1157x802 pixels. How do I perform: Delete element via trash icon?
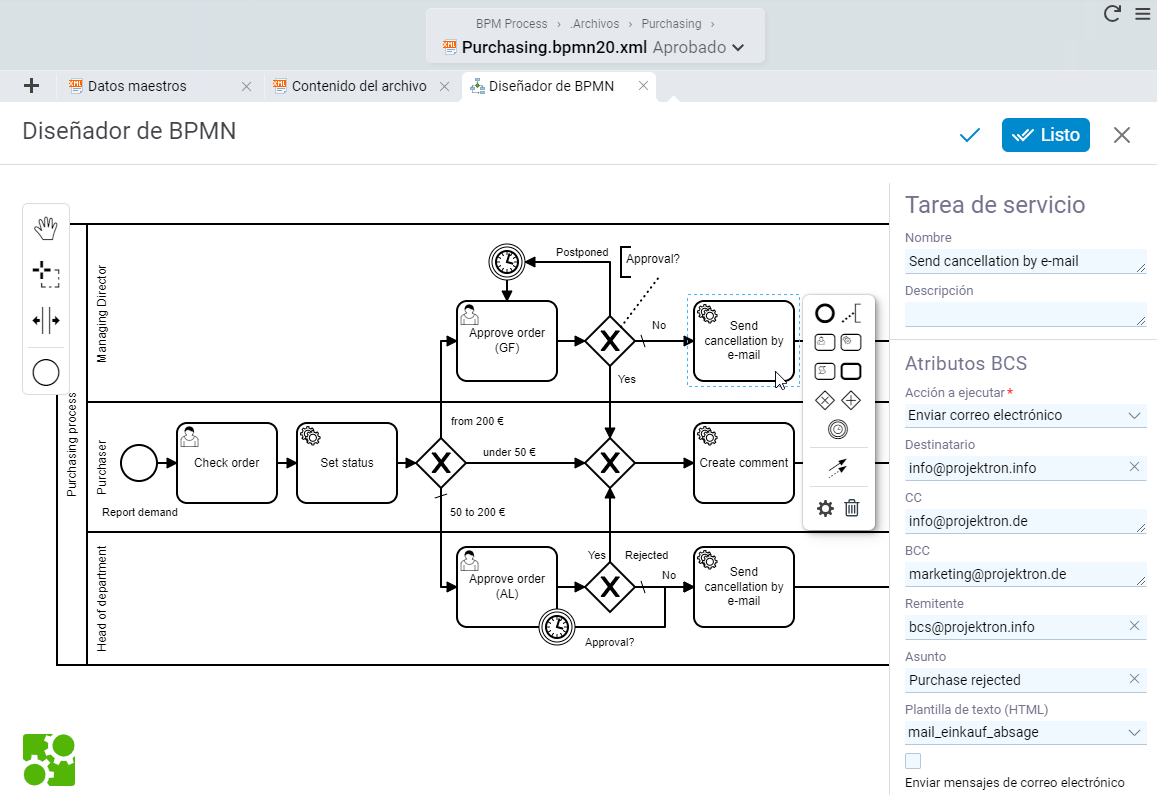pos(852,508)
